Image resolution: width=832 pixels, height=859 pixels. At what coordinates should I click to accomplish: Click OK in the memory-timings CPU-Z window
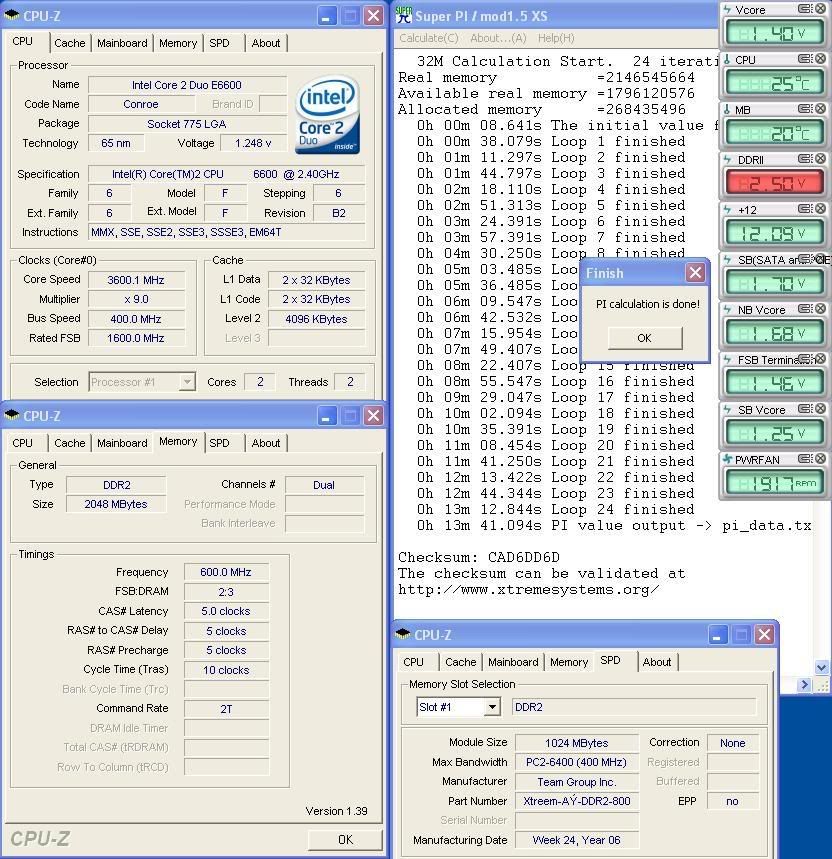click(x=345, y=840)
